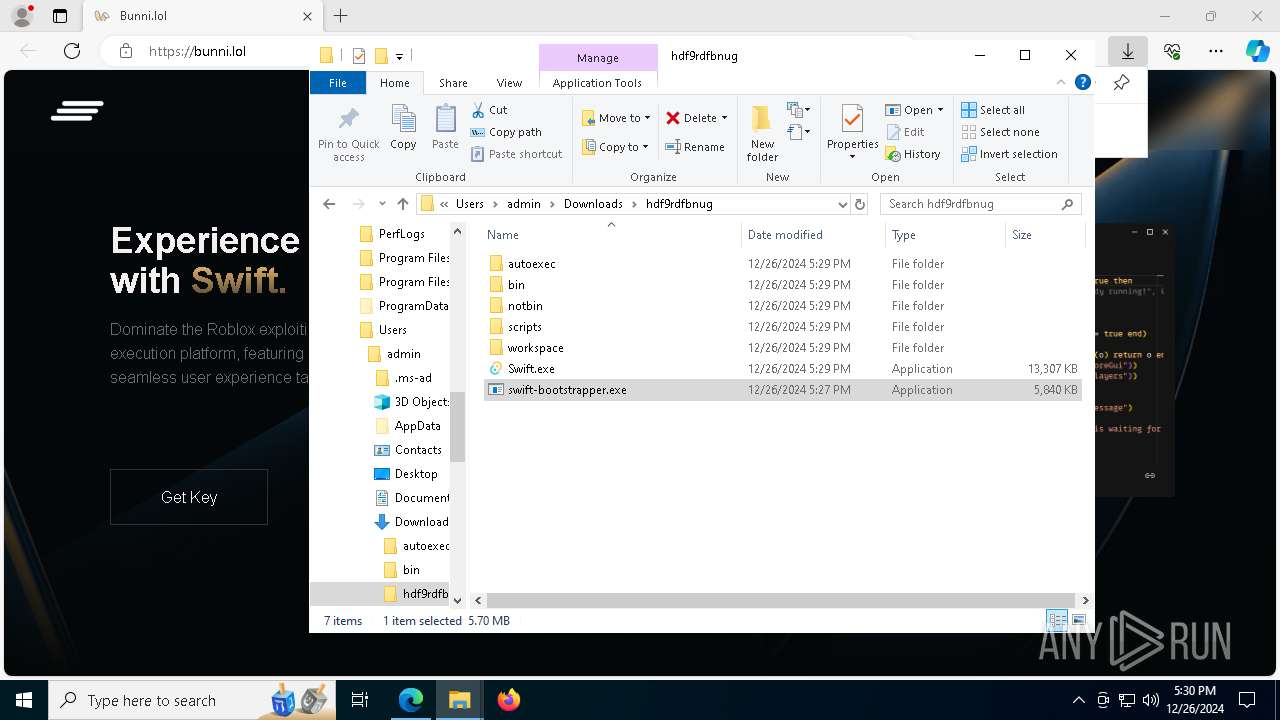Switch to Large icons view
1280x720 pixels.
click(x=1078, y=621)
